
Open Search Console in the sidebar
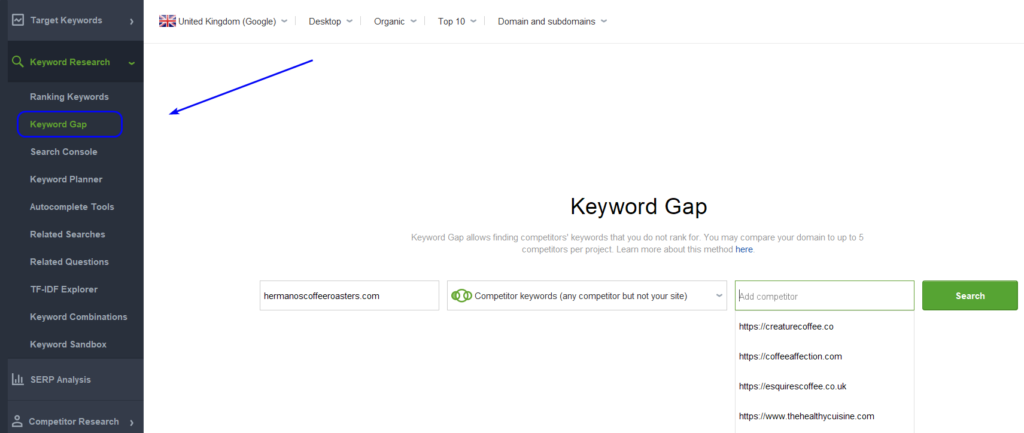(63, 152)
